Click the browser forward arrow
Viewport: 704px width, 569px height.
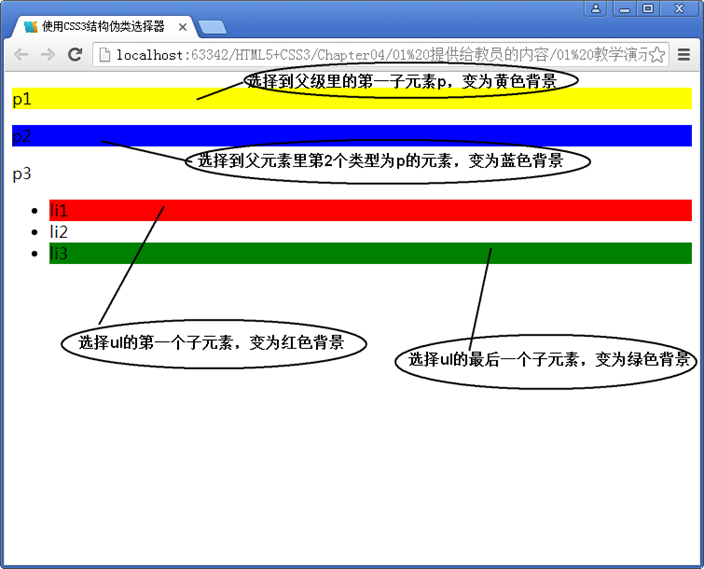[48, 55]
